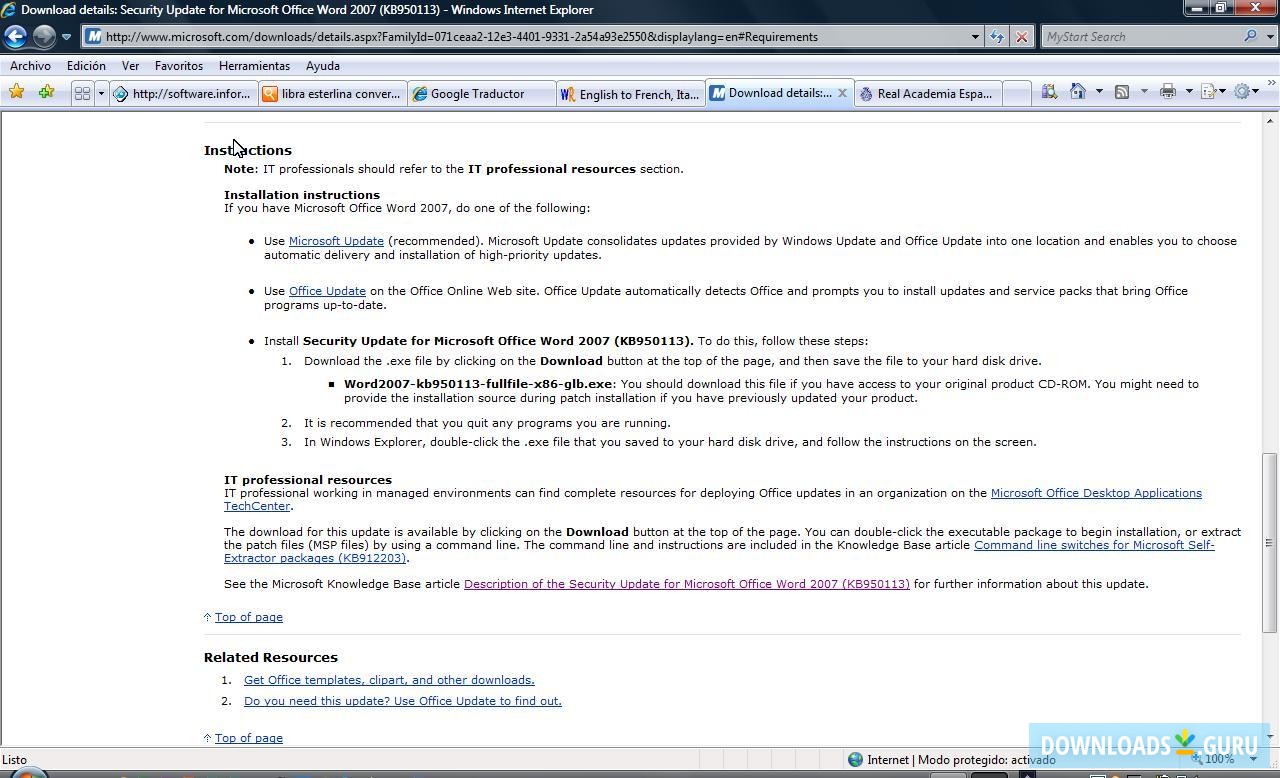Expand the address bar history dropdown
The height and width of the screenshot is (778, 1280).
pos(975,37)
